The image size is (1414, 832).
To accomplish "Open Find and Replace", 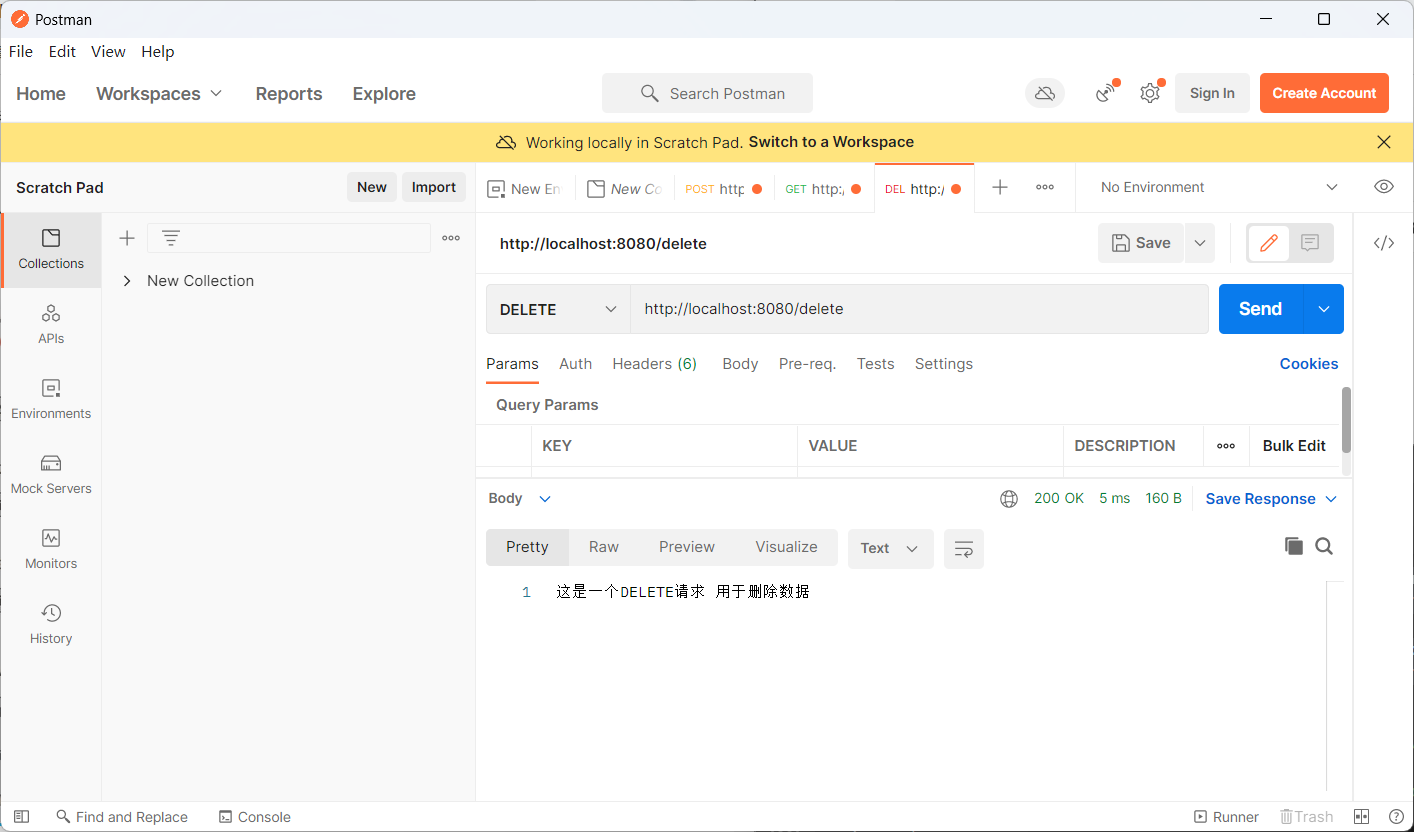I will pyautogui.click(x=122, y=817).
